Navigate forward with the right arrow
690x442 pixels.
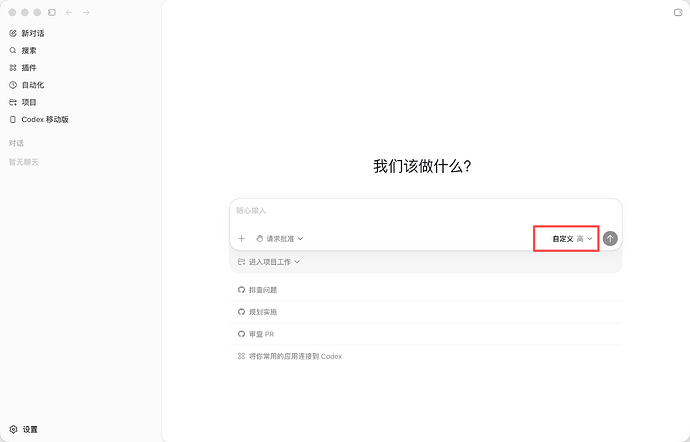coord(86,12)
